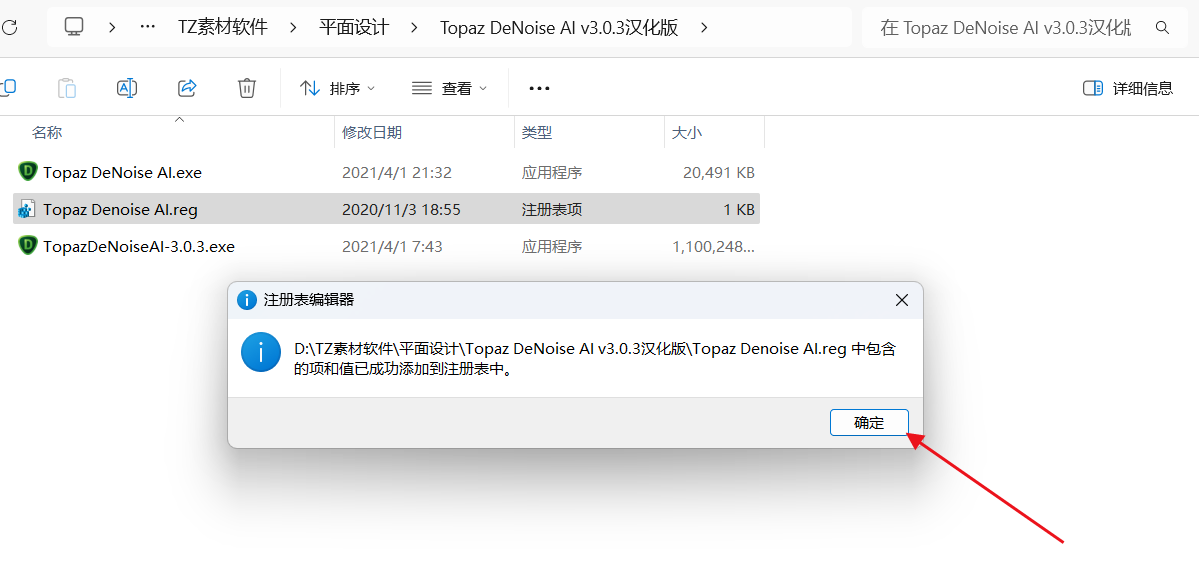Expand the chevron after TZ素材软件
Viewport: 1199px width, 581px height.
[293, 28]
